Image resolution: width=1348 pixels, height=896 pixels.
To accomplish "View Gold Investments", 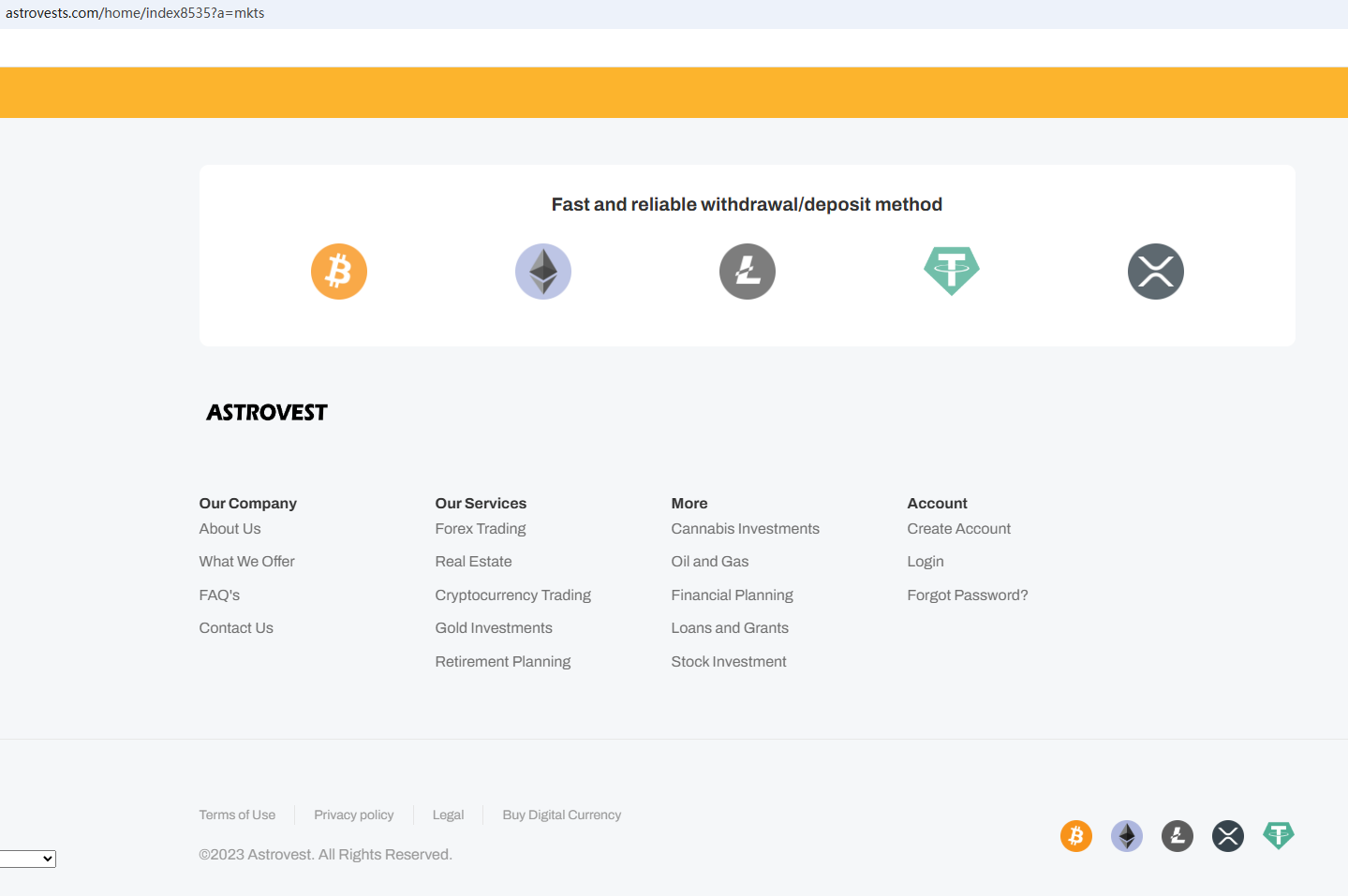I will point(494,628).
